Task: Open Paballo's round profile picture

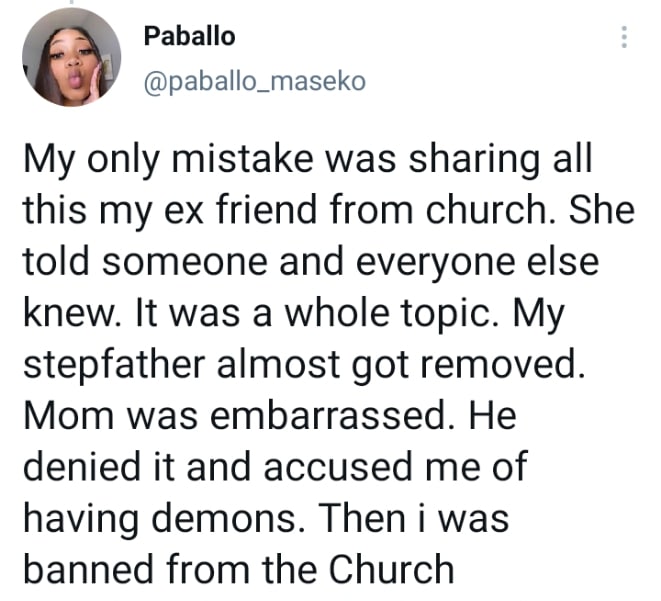Action: pos(71,57)
